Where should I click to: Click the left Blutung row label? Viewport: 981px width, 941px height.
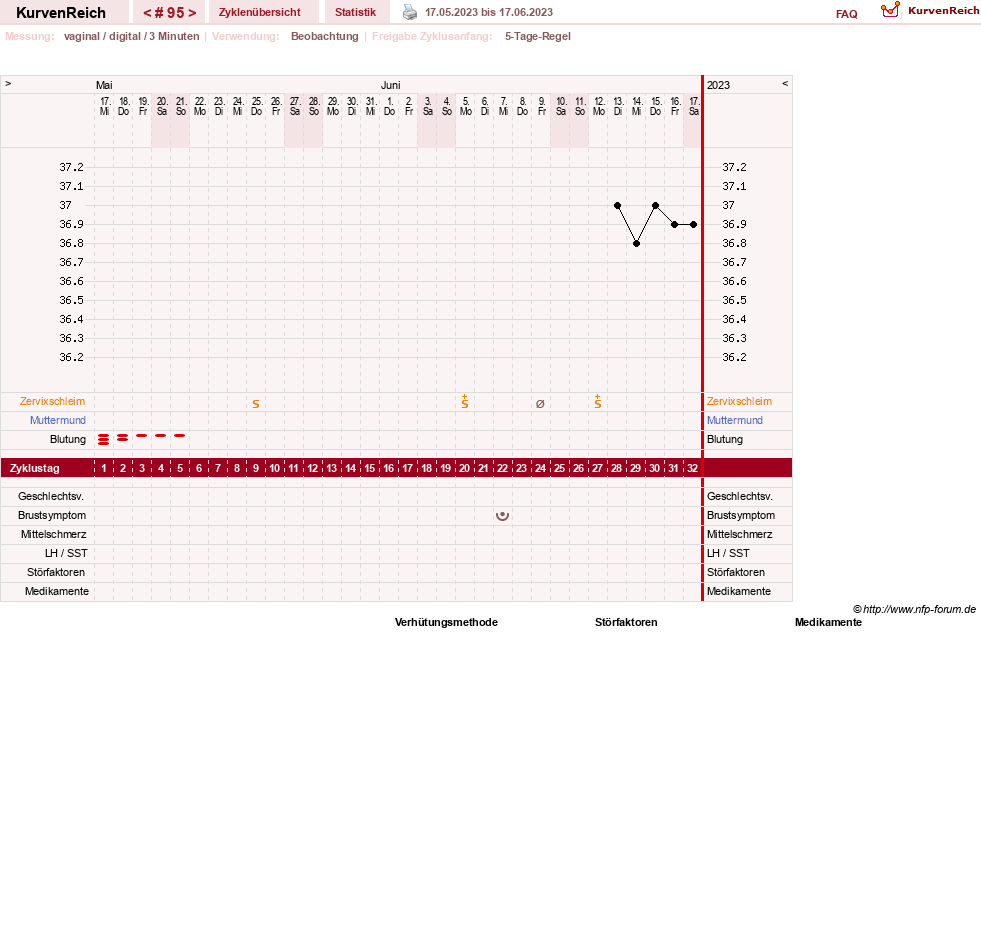click(68, 439)
